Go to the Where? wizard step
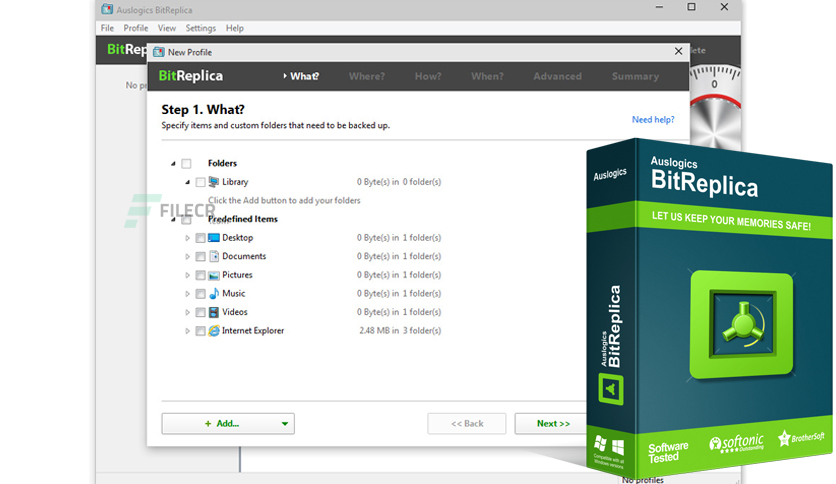 point(367,76)
